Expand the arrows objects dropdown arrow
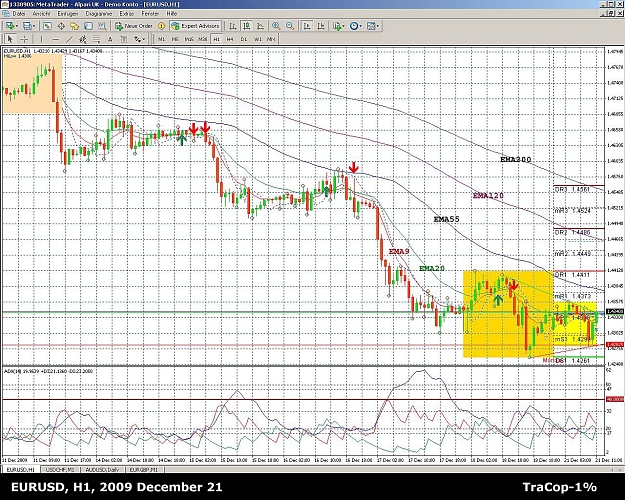 click(x=143, y=39)
